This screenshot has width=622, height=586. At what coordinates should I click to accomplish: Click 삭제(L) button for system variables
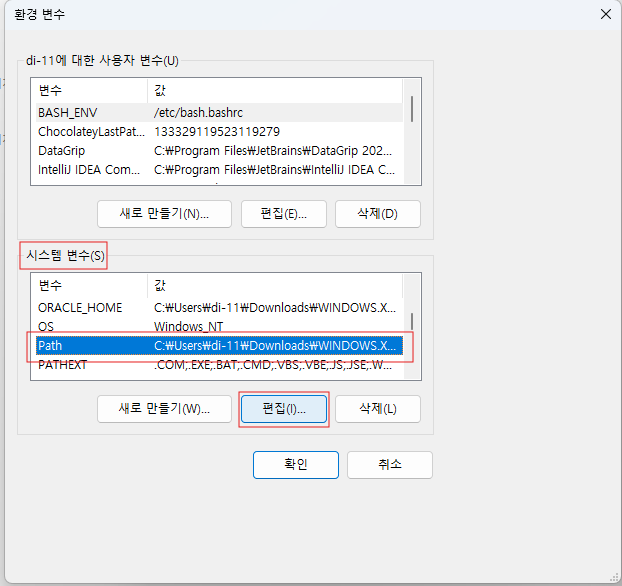tap(378, 409)
